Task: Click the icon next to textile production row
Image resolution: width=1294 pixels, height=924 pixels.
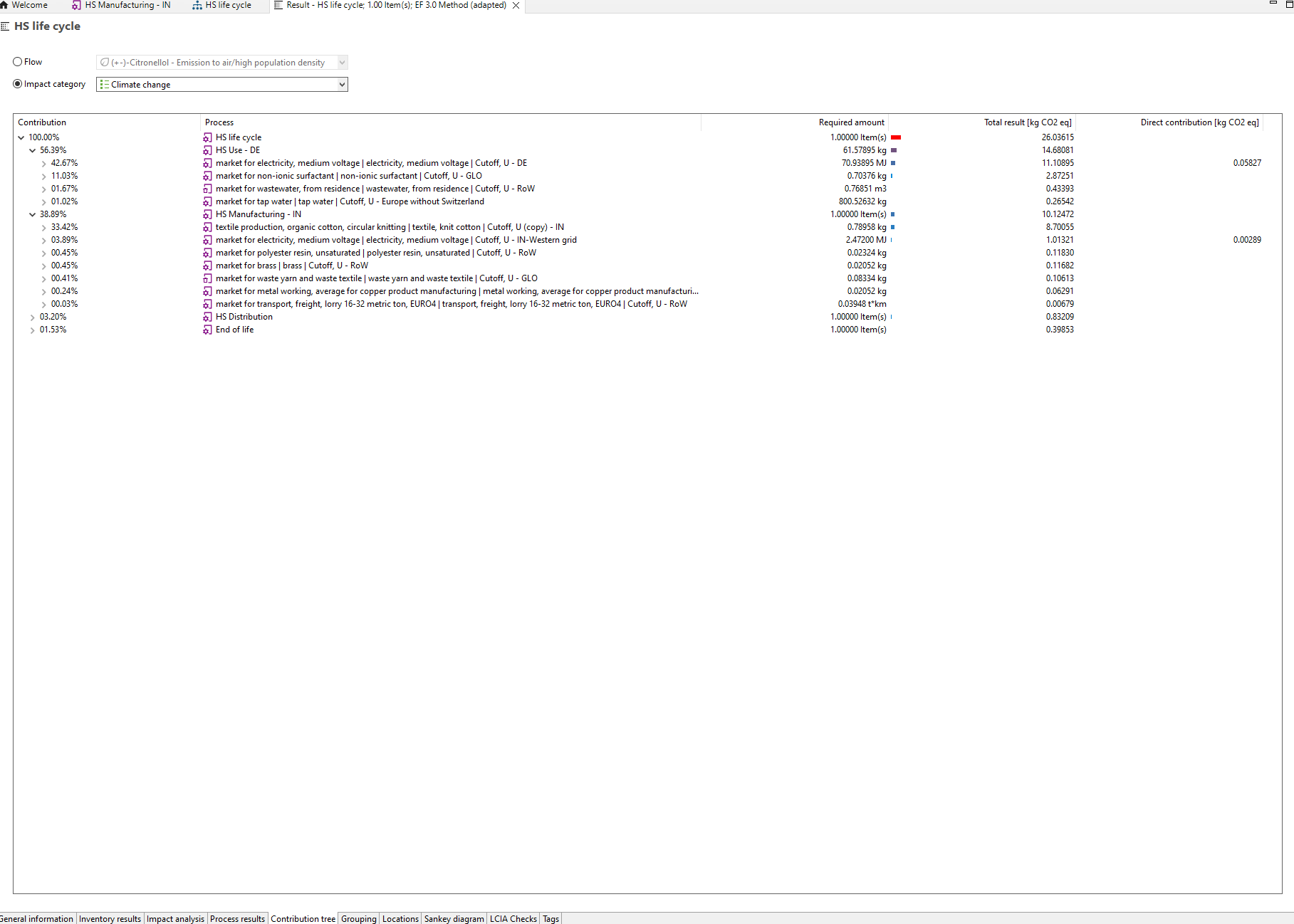Action: pyautogui.click(x=207, y=227)
